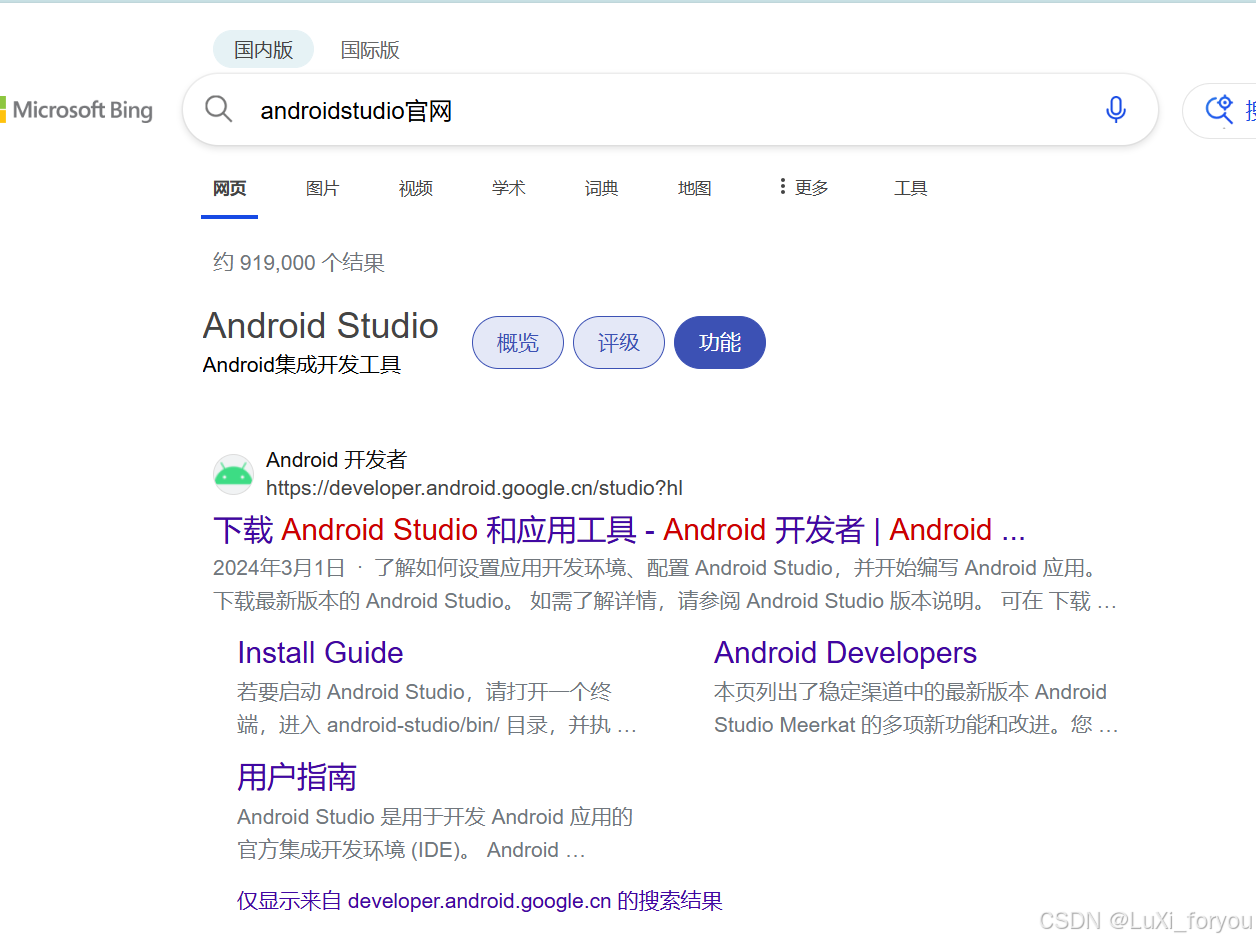Open the 用户指南 sublink
The width and height of the screenshot is (1256, 942).
[x=297, y=777]
